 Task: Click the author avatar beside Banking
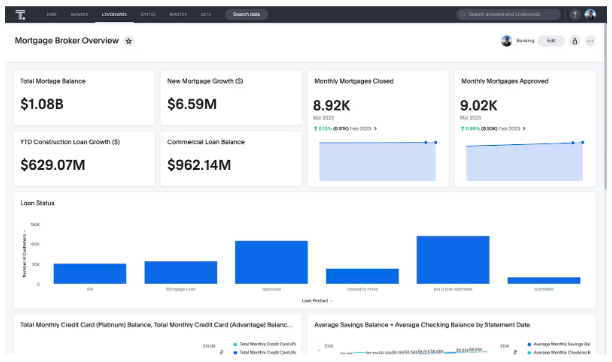coord(506,41)
